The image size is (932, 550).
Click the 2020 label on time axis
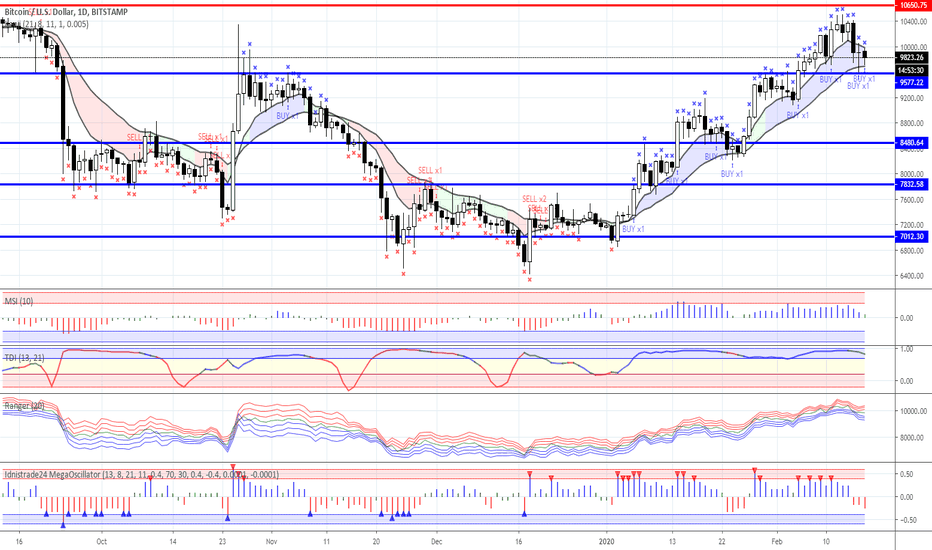click(x=607, y=542)
